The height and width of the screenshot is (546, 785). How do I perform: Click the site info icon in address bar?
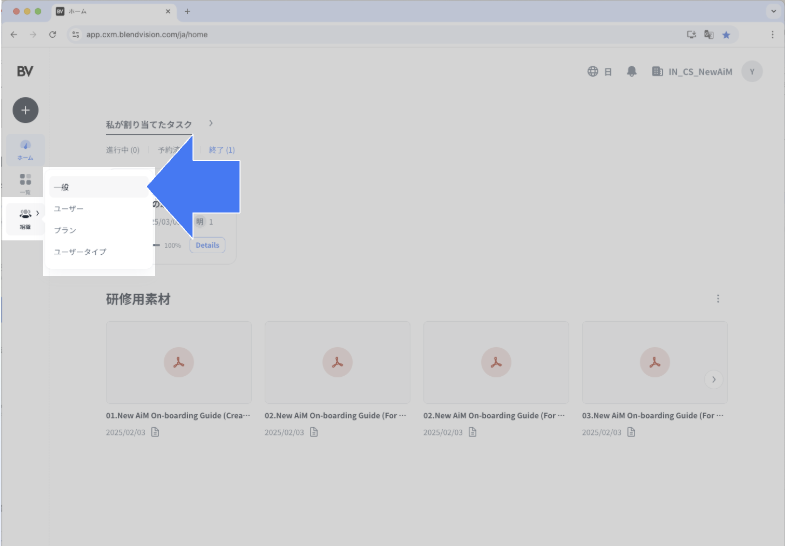click(76, 35)
